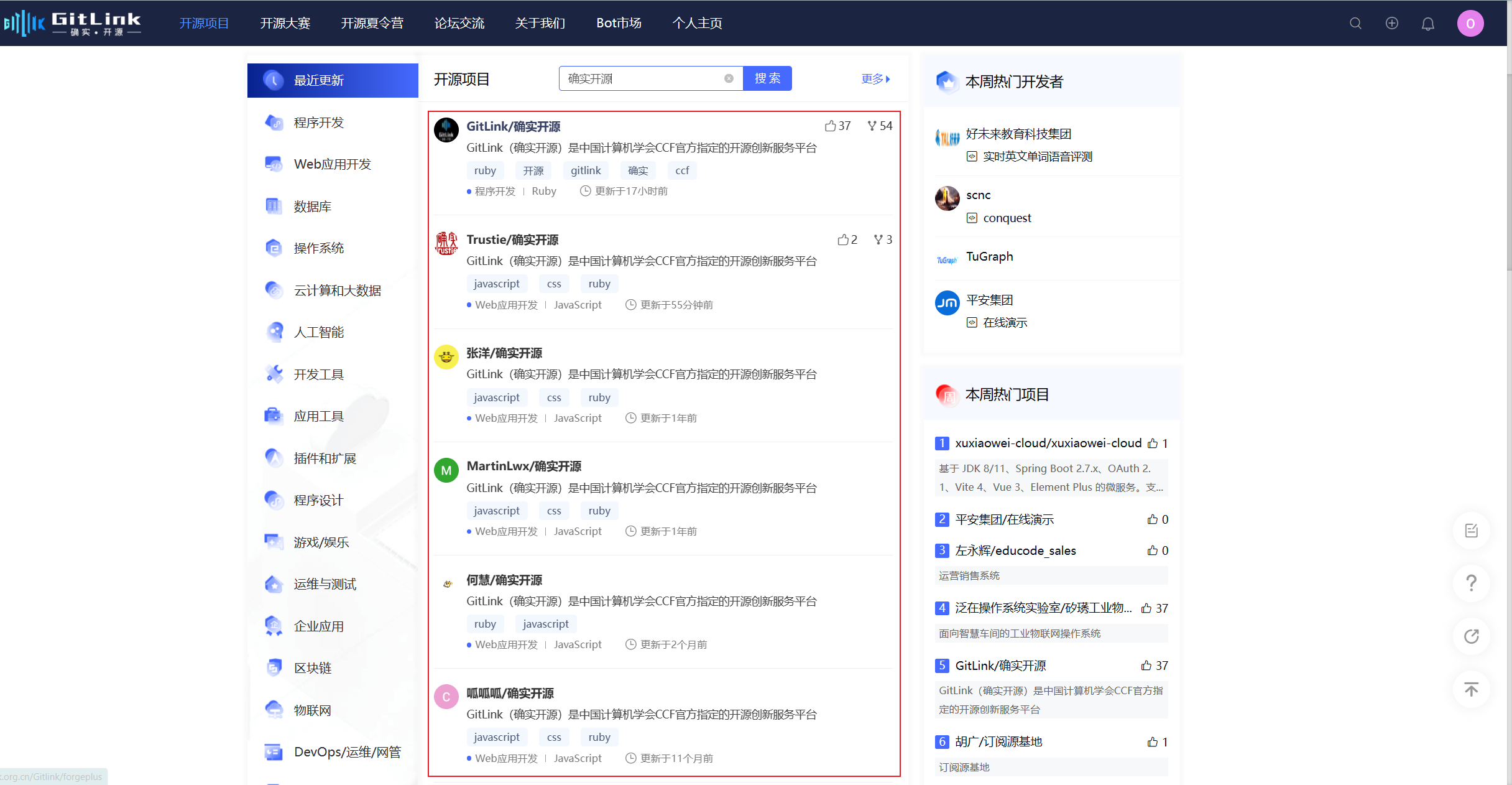The height and width of the screenshot is (785, 1512).
Task: Open MartinLwx/确实开源 project title
Action: click(524, 466)
